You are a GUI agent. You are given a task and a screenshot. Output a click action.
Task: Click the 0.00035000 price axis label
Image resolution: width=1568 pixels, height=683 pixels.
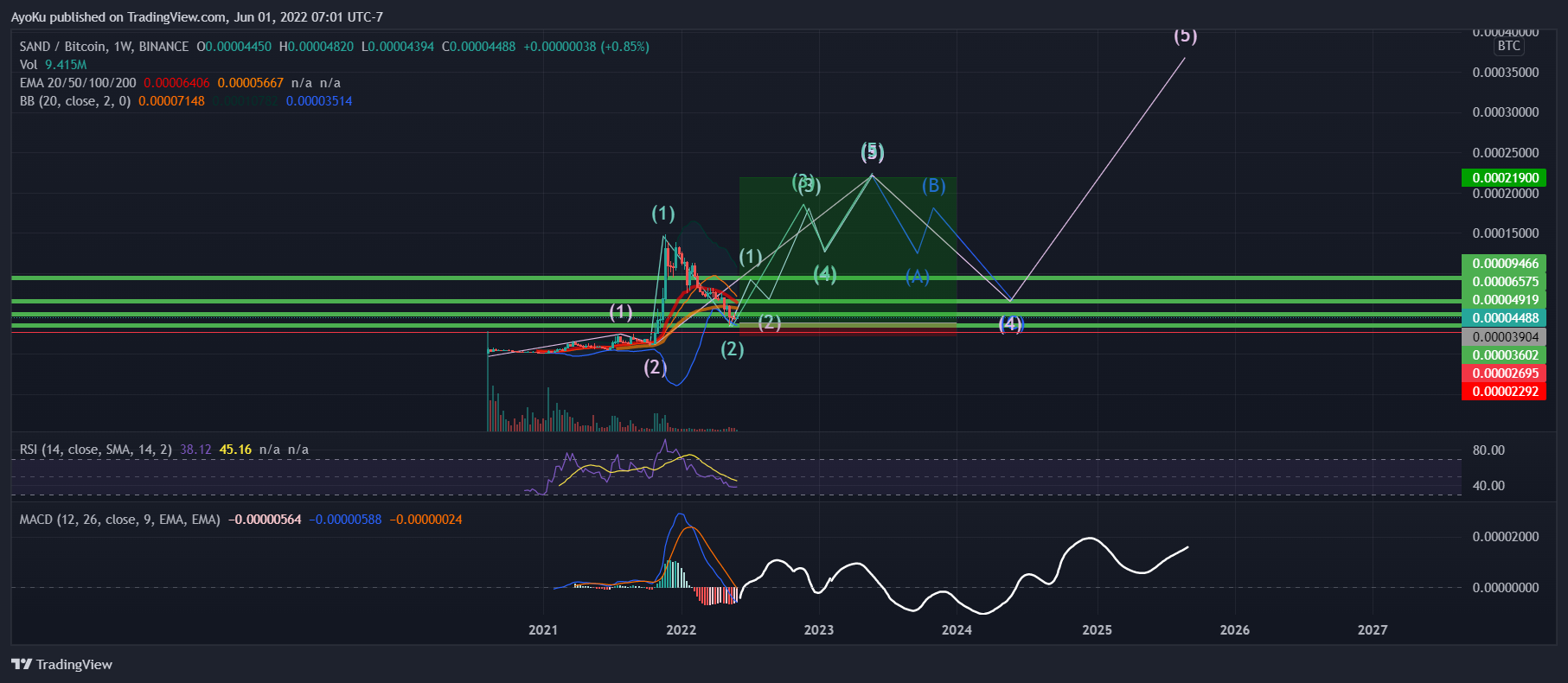(x=1506, y=73)
